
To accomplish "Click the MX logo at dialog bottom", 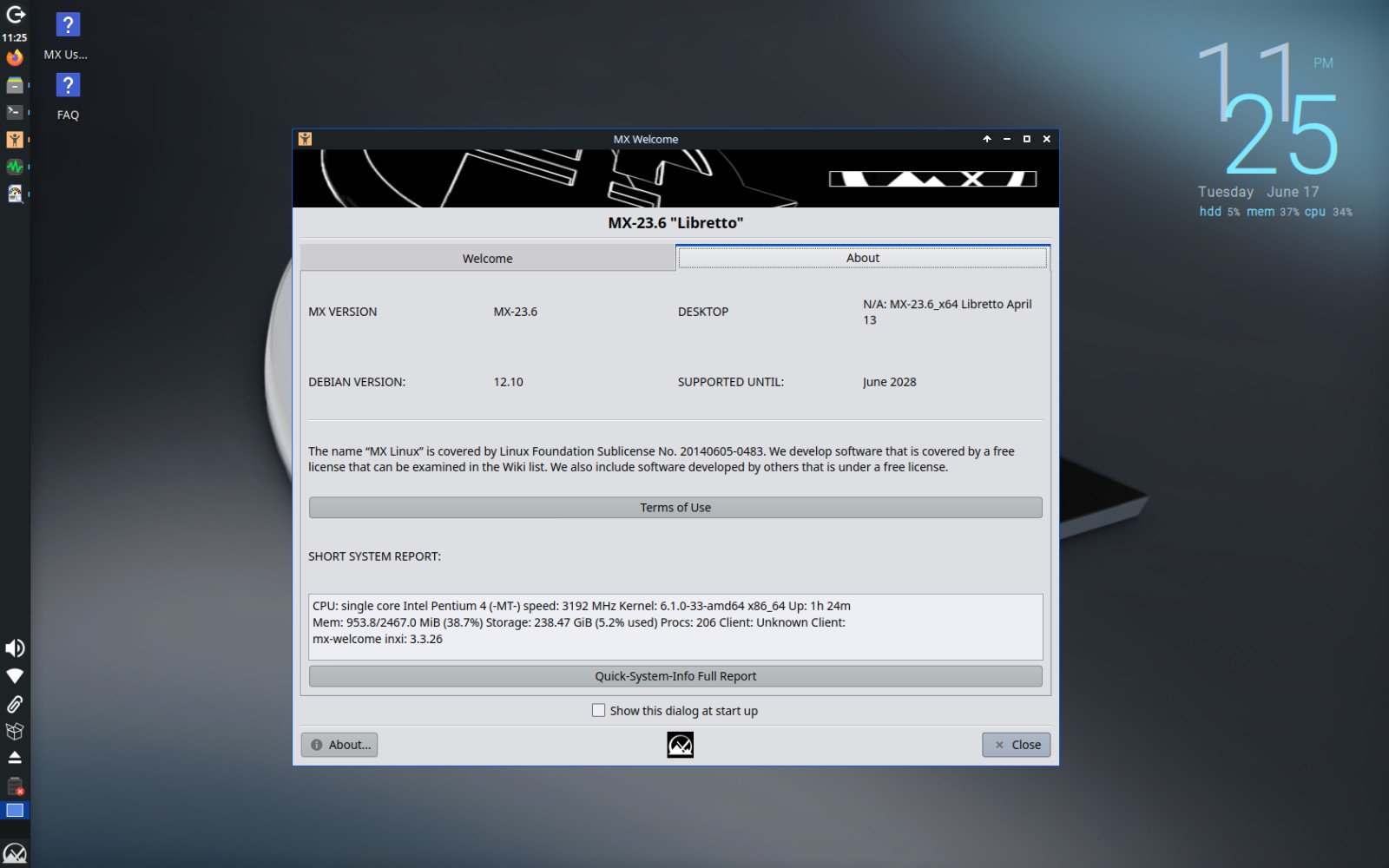I will [x=680, y=745].
